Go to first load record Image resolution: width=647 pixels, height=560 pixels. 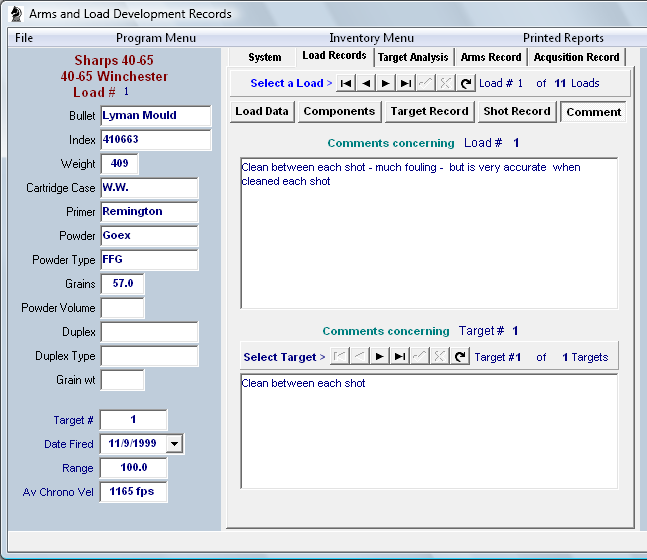346,83
